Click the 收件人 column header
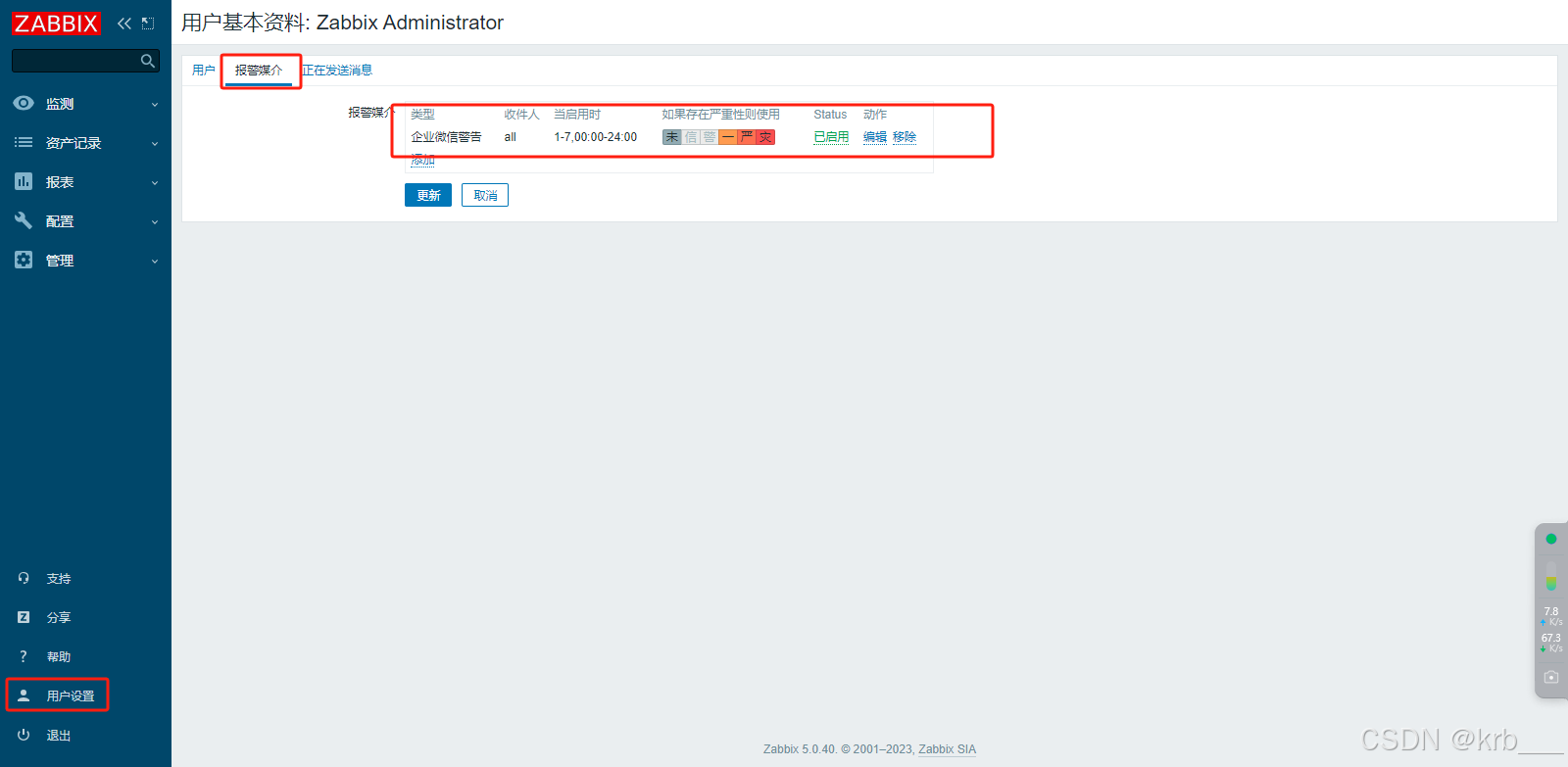Viewport: 1568px width, 767px height. (522, 115)
